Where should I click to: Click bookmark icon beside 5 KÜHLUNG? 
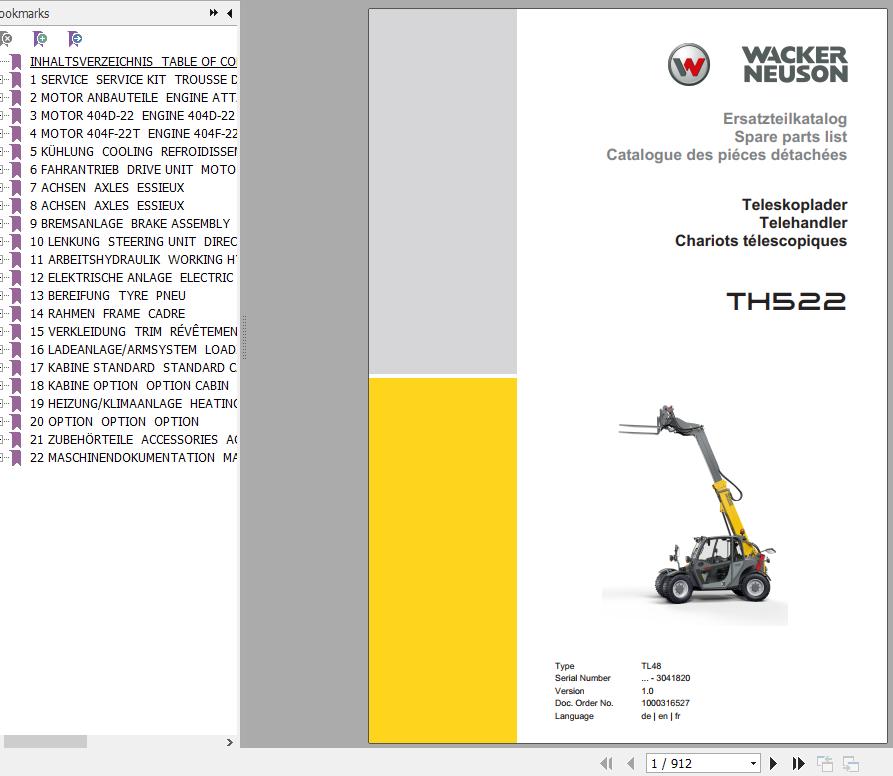coord(17,151)
